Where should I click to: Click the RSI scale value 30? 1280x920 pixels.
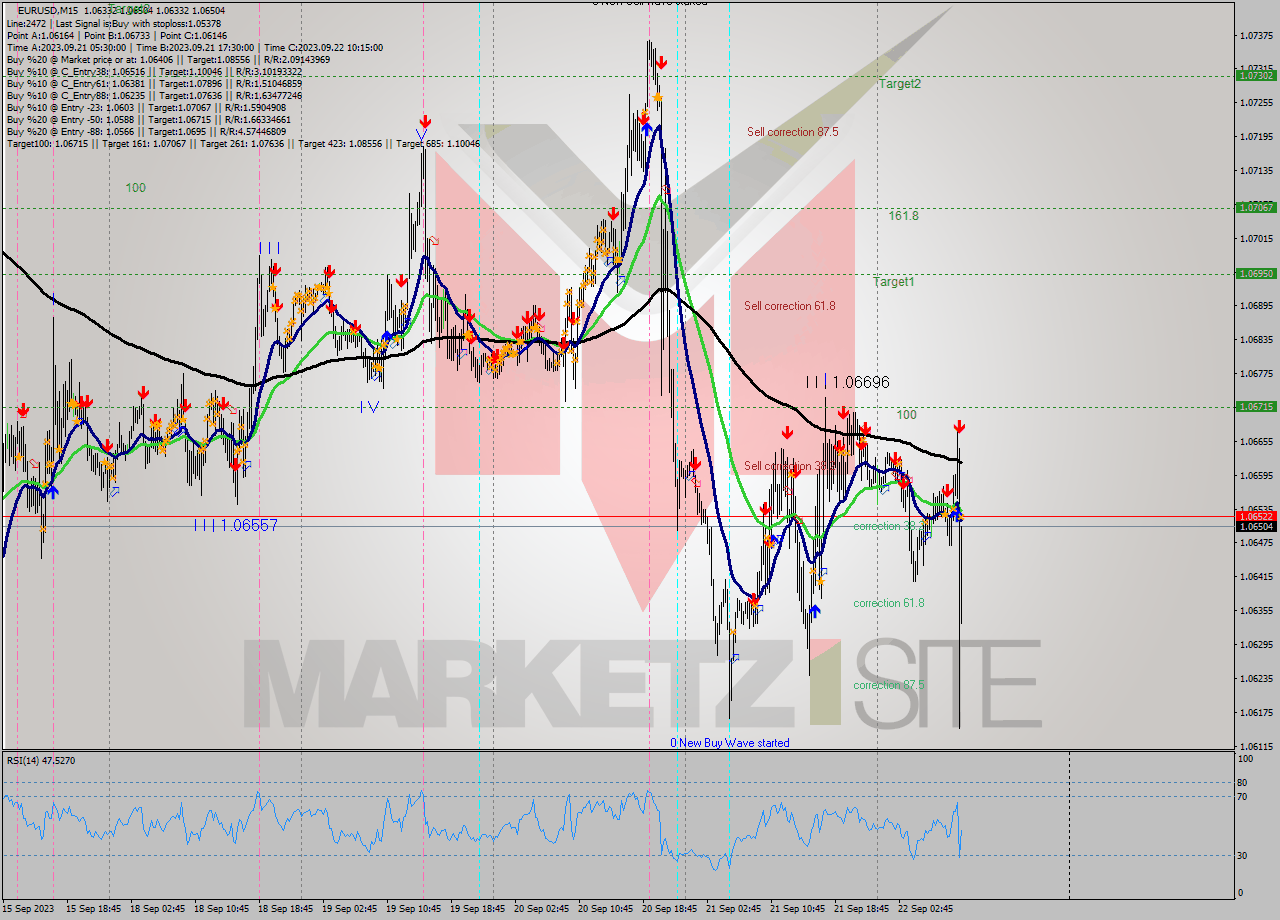click(1242, 855)
